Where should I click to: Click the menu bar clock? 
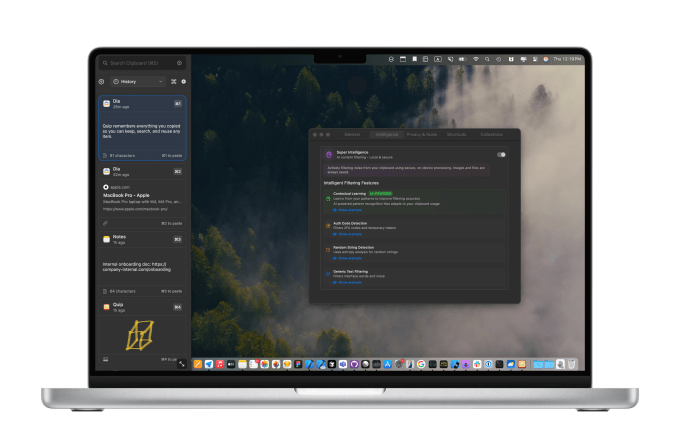(x=567, y=59)
